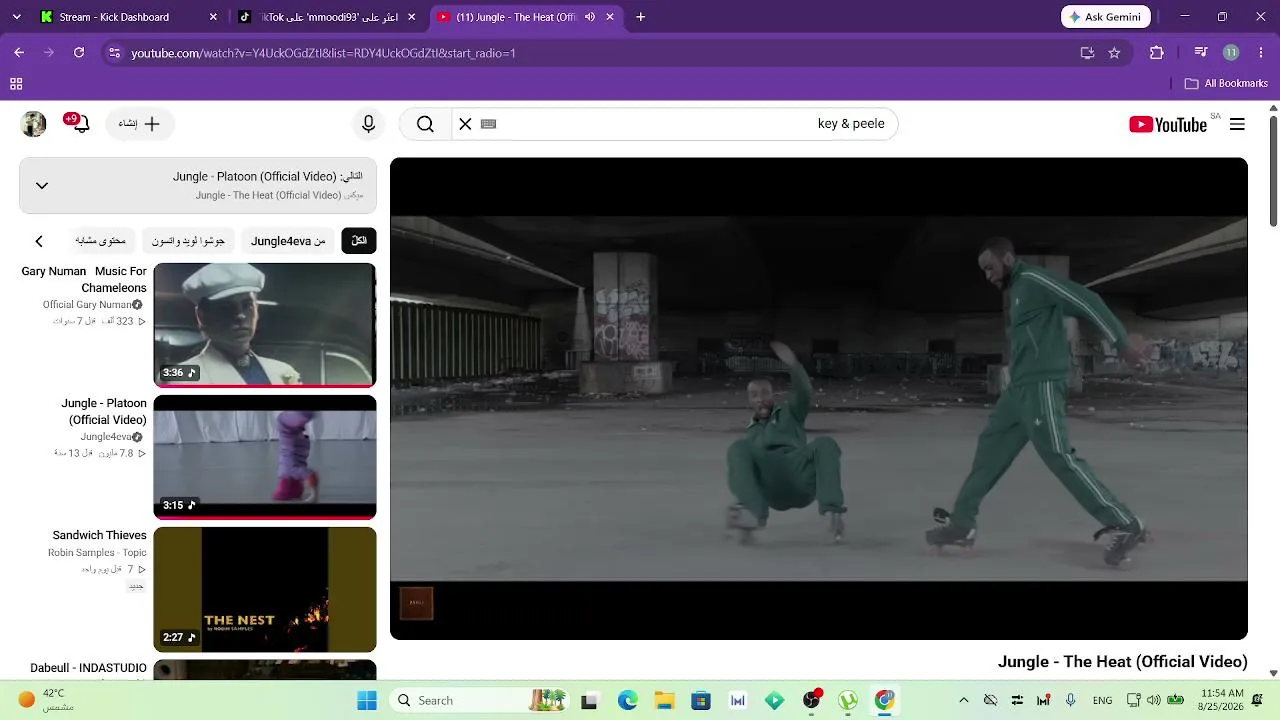Open the Gary Numan Music For Chameleons title
This screenshot has width=1280, height=720.
click(x=84, y=279)
